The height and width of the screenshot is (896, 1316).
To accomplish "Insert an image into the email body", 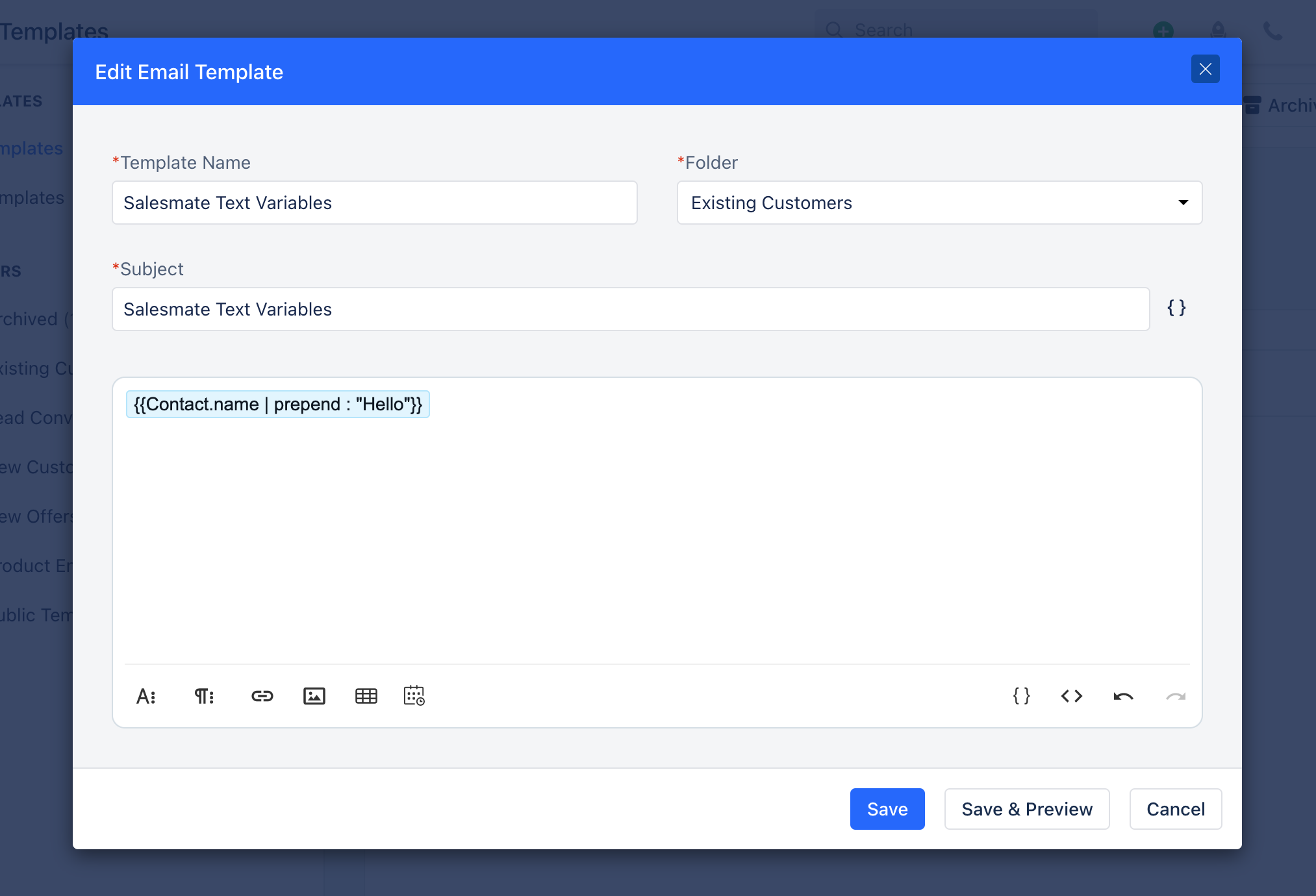I will pos(314,696).
